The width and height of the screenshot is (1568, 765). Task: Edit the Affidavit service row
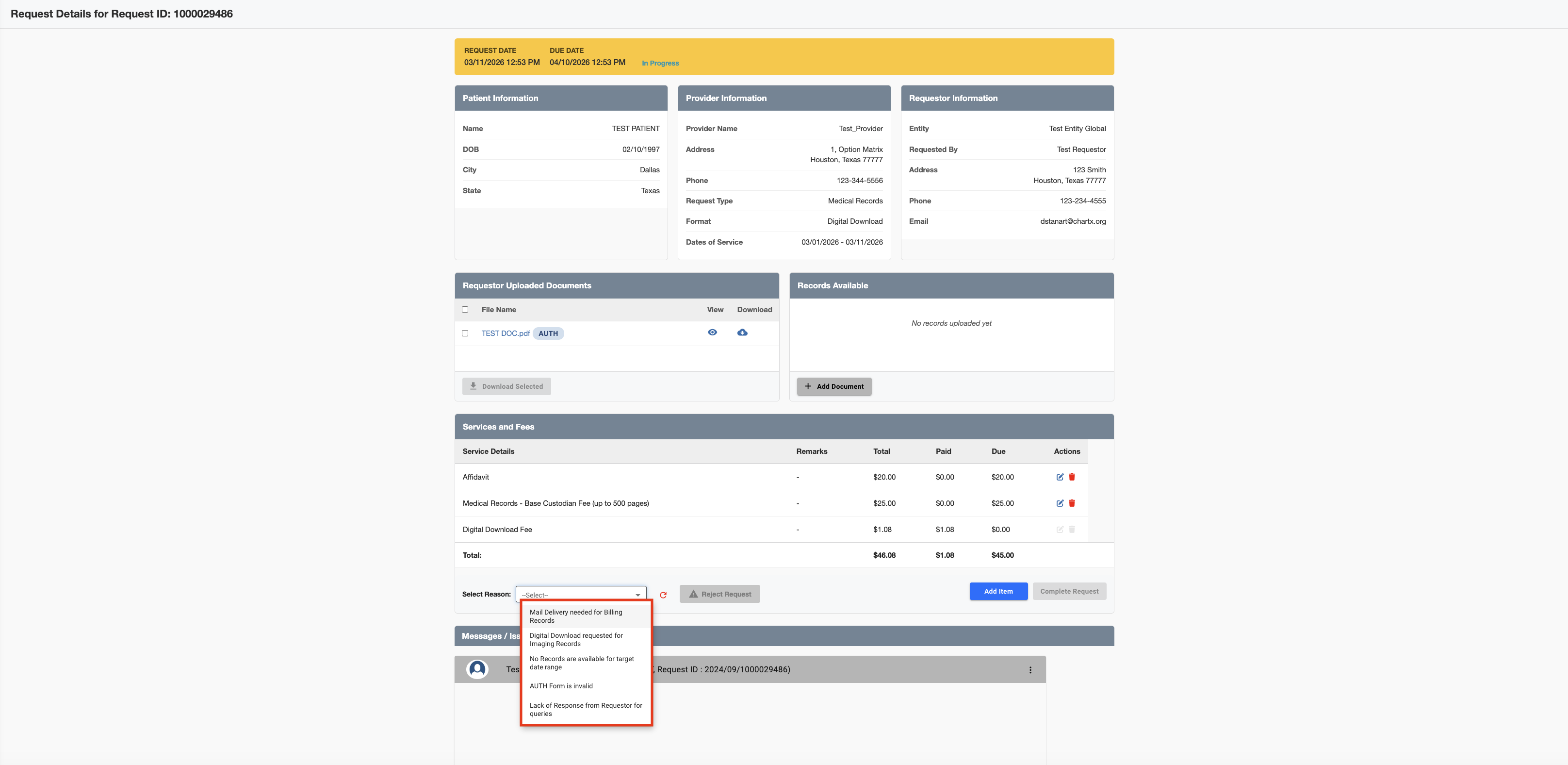coord(1060,477)
